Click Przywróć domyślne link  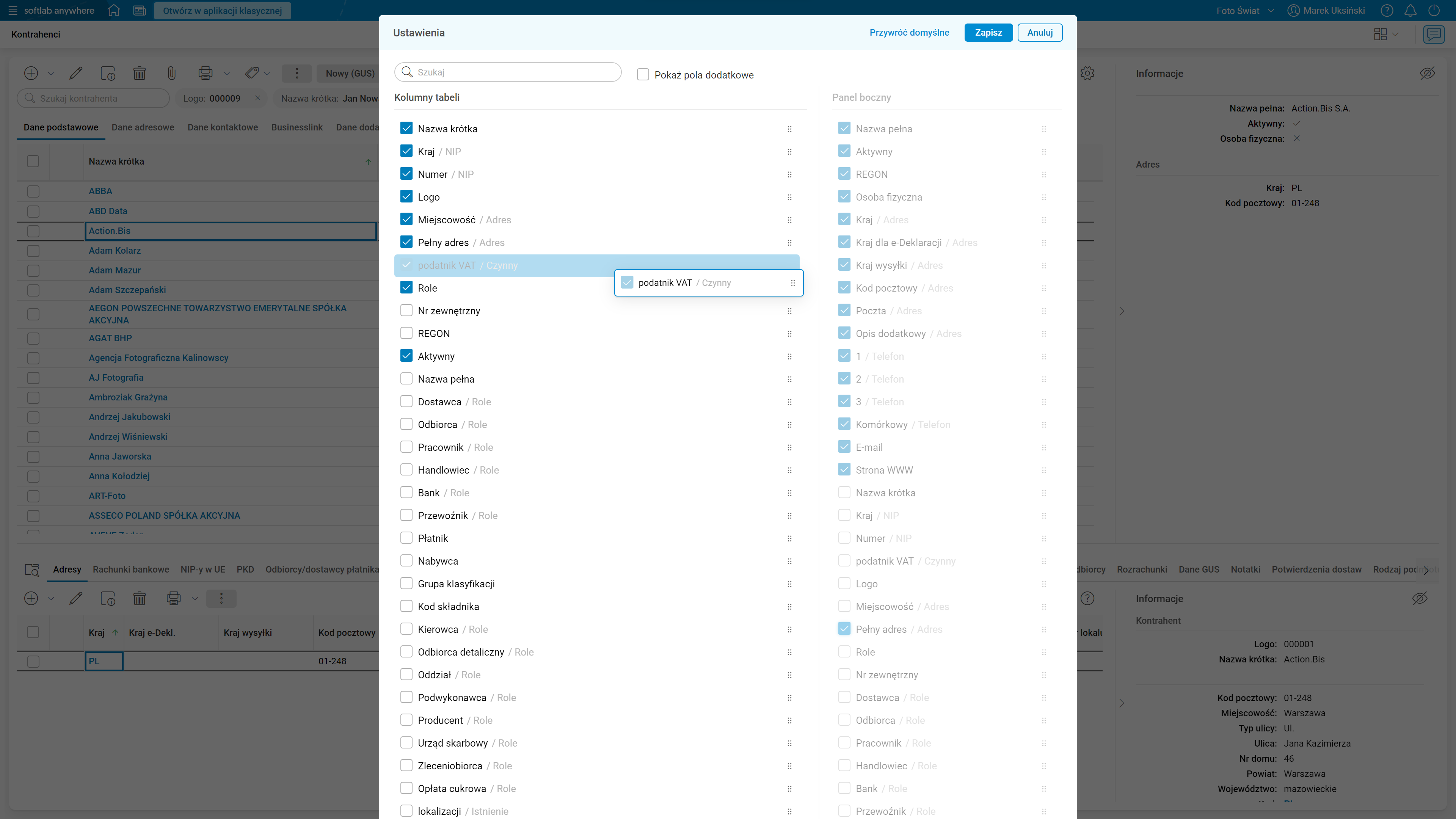coord(909,33)
